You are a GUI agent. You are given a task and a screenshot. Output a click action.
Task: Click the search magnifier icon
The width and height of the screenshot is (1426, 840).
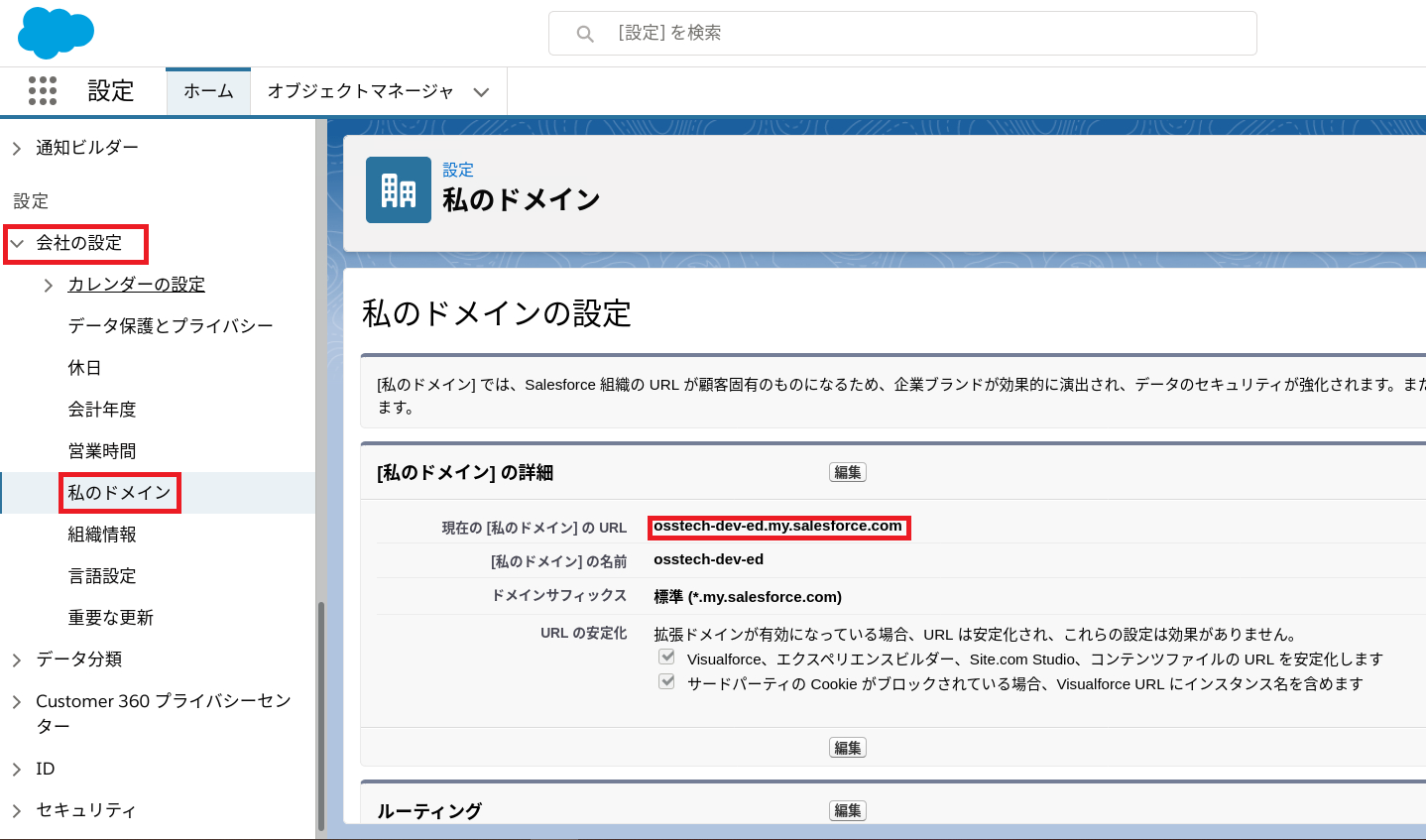[585, 34]
